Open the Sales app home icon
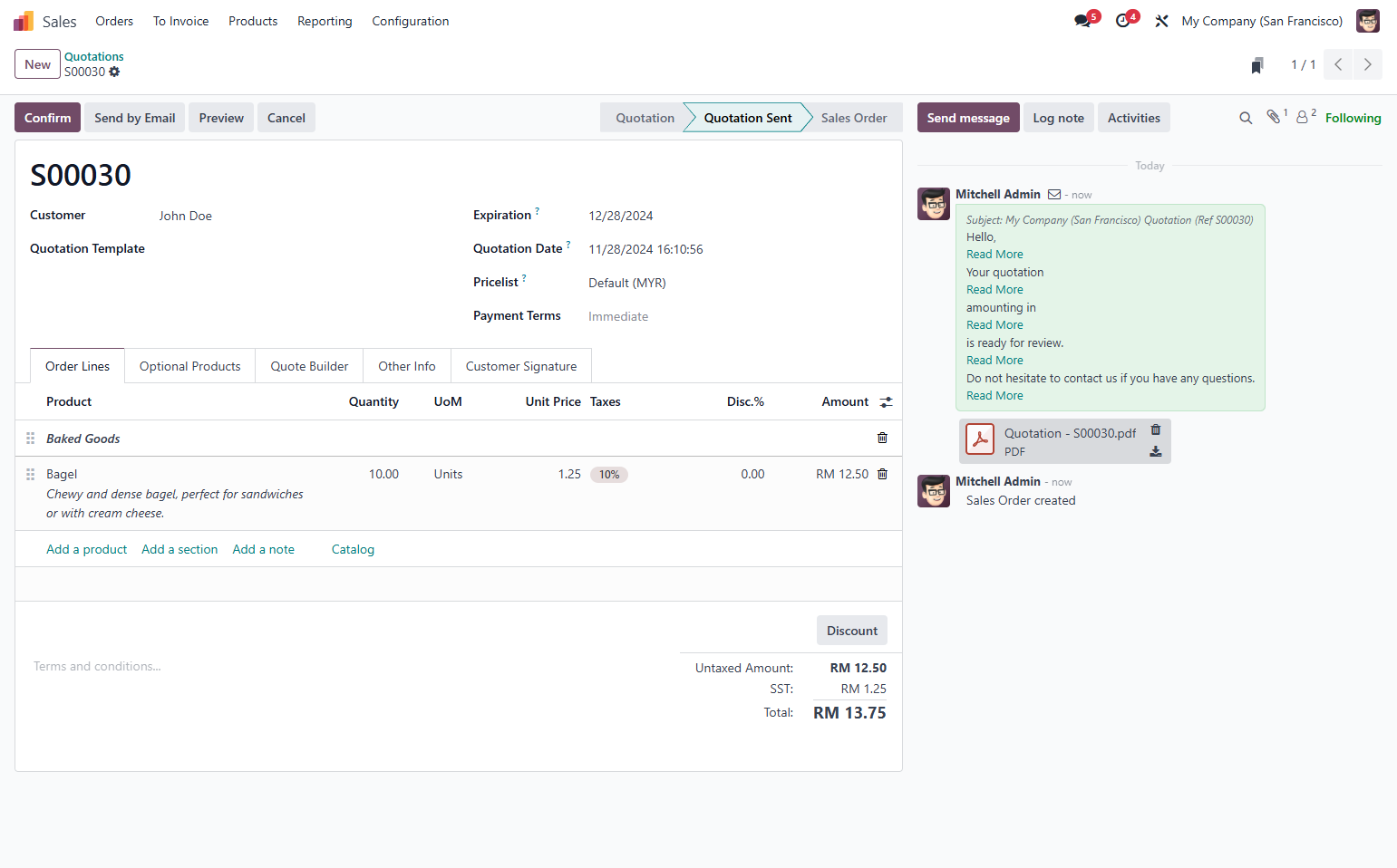The height and width of the screenshot is (868, 1397). coord(24,21)
